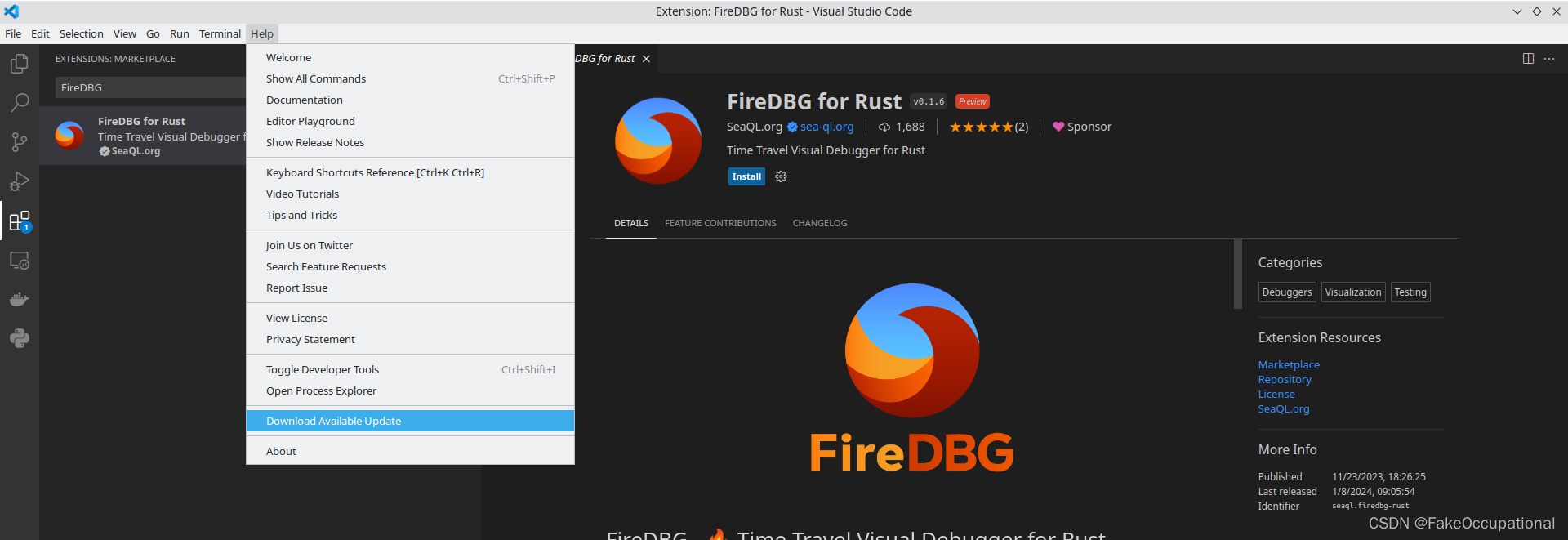Toggle Developer Tools
Image resolution: width=1568 pixels, height=540 pixels.
[410, 369]
